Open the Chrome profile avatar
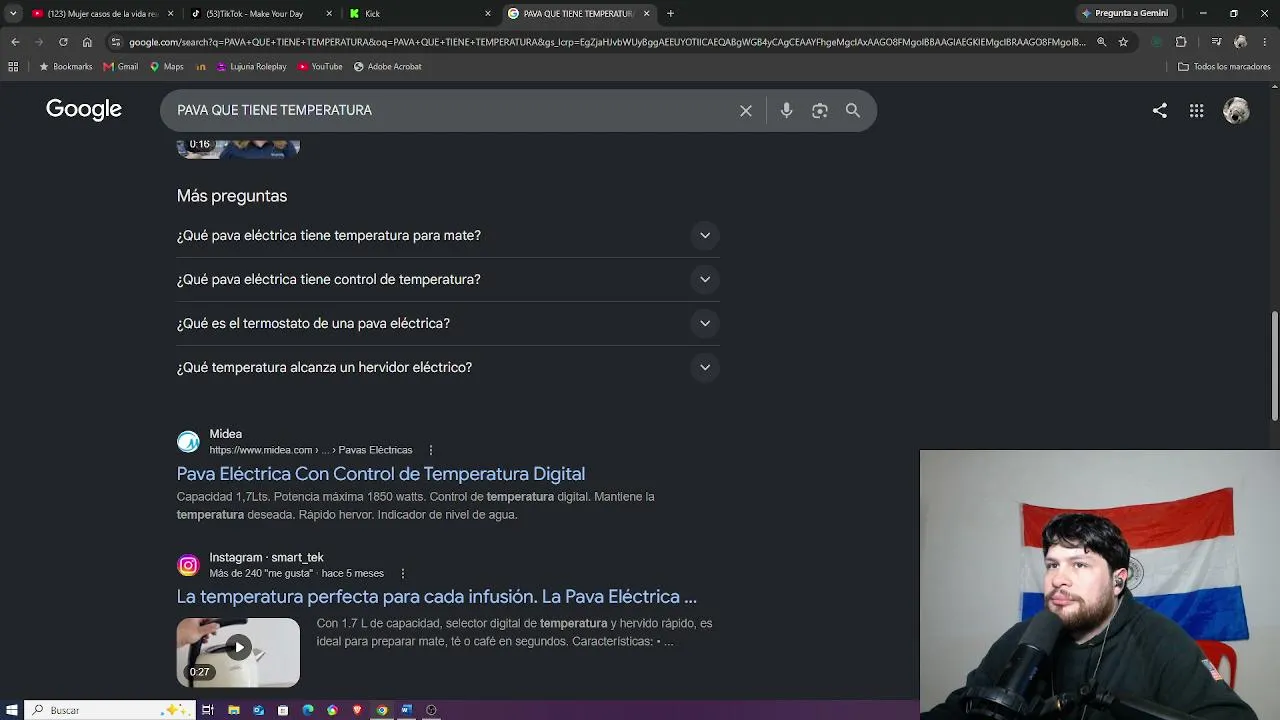The height and width of the screenshot is (720, 1280). click(x=1240, y=42)
